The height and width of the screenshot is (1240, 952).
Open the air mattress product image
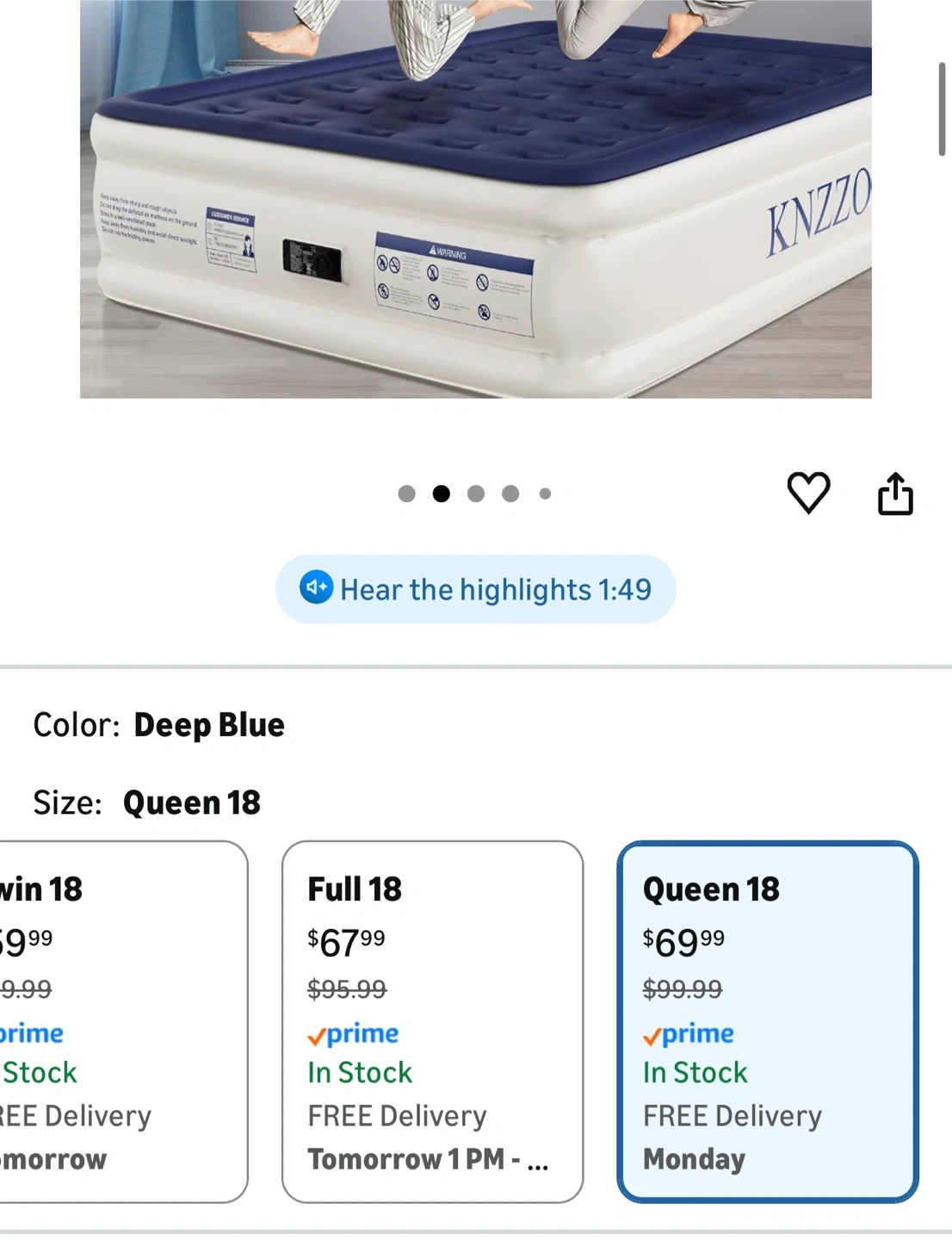tap(475, 199)
